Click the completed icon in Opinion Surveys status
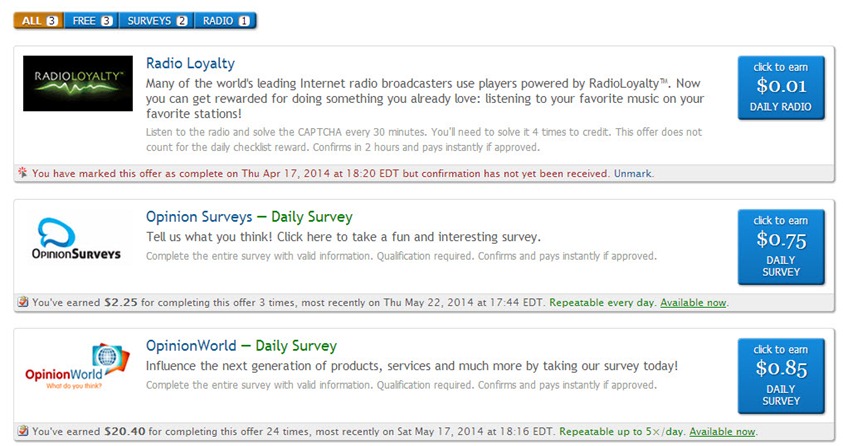This screenshot has height=446, width=843. [x=23, y=301]
